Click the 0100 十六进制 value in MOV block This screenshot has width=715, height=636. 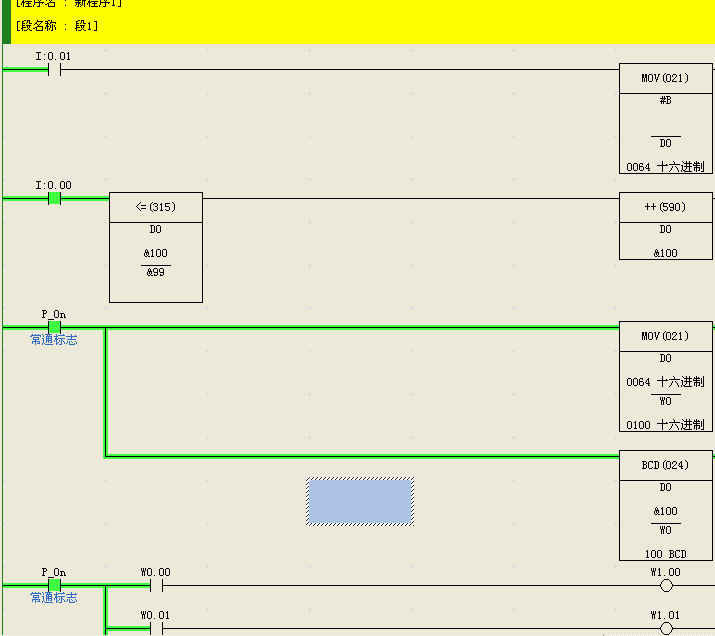coord(665,424)
